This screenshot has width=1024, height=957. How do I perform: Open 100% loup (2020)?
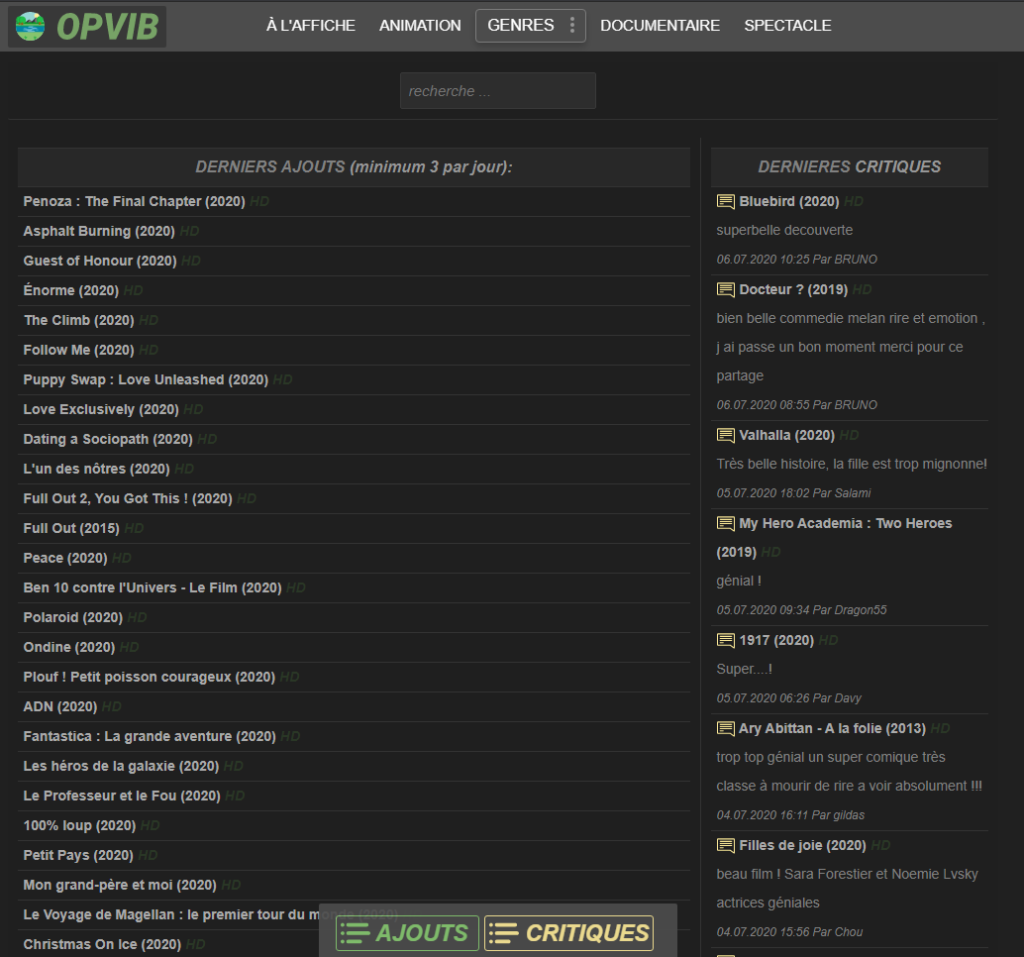[80, 826]
